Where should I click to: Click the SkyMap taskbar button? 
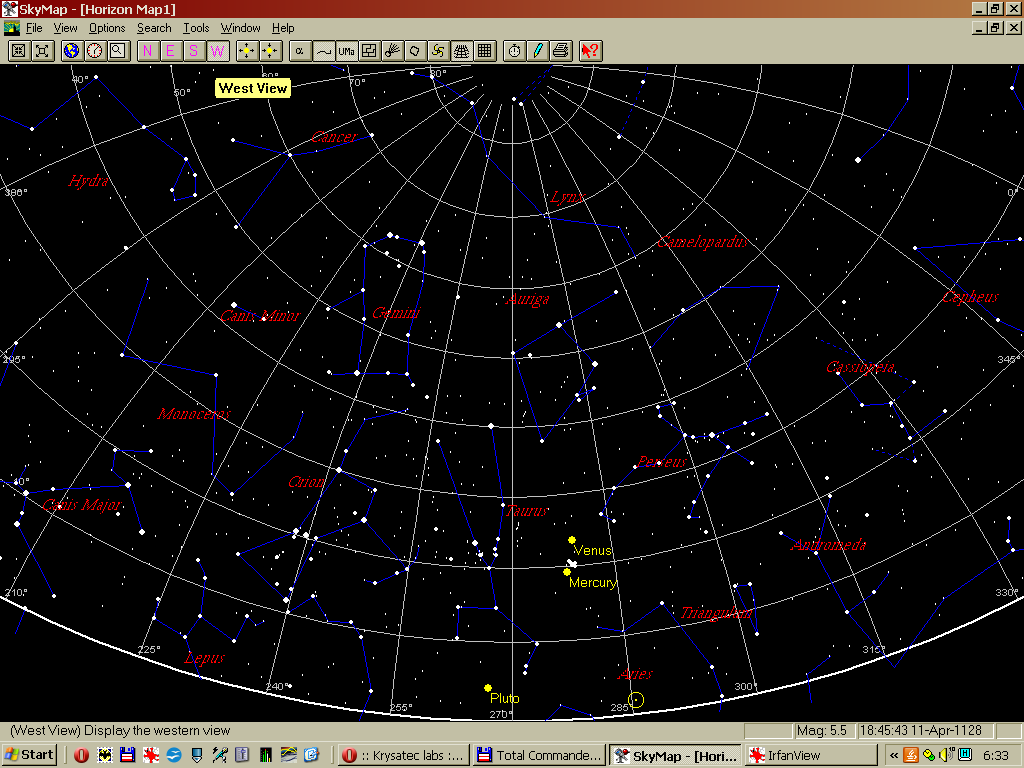(x=675, y=756)
